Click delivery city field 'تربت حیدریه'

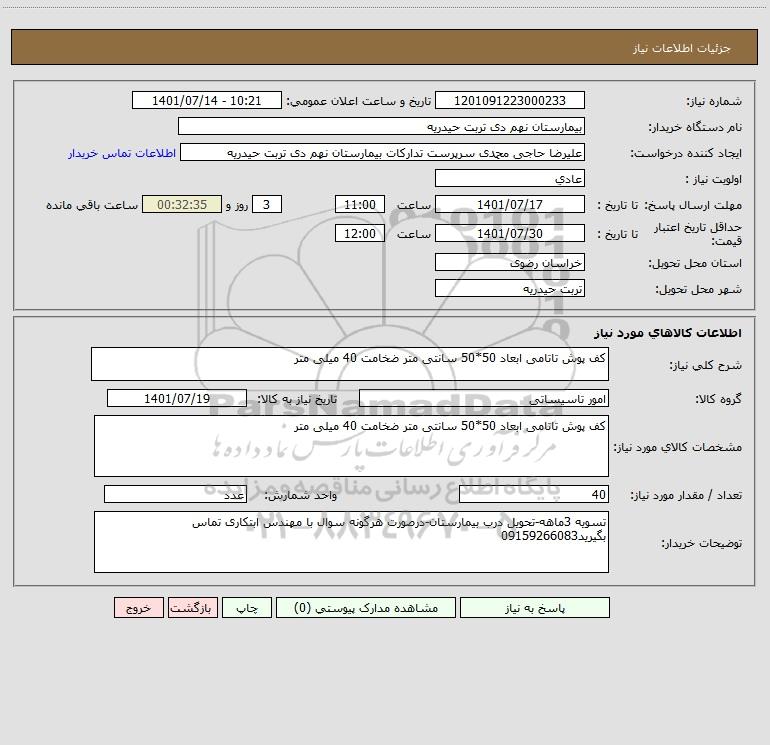tap(510, 288)
